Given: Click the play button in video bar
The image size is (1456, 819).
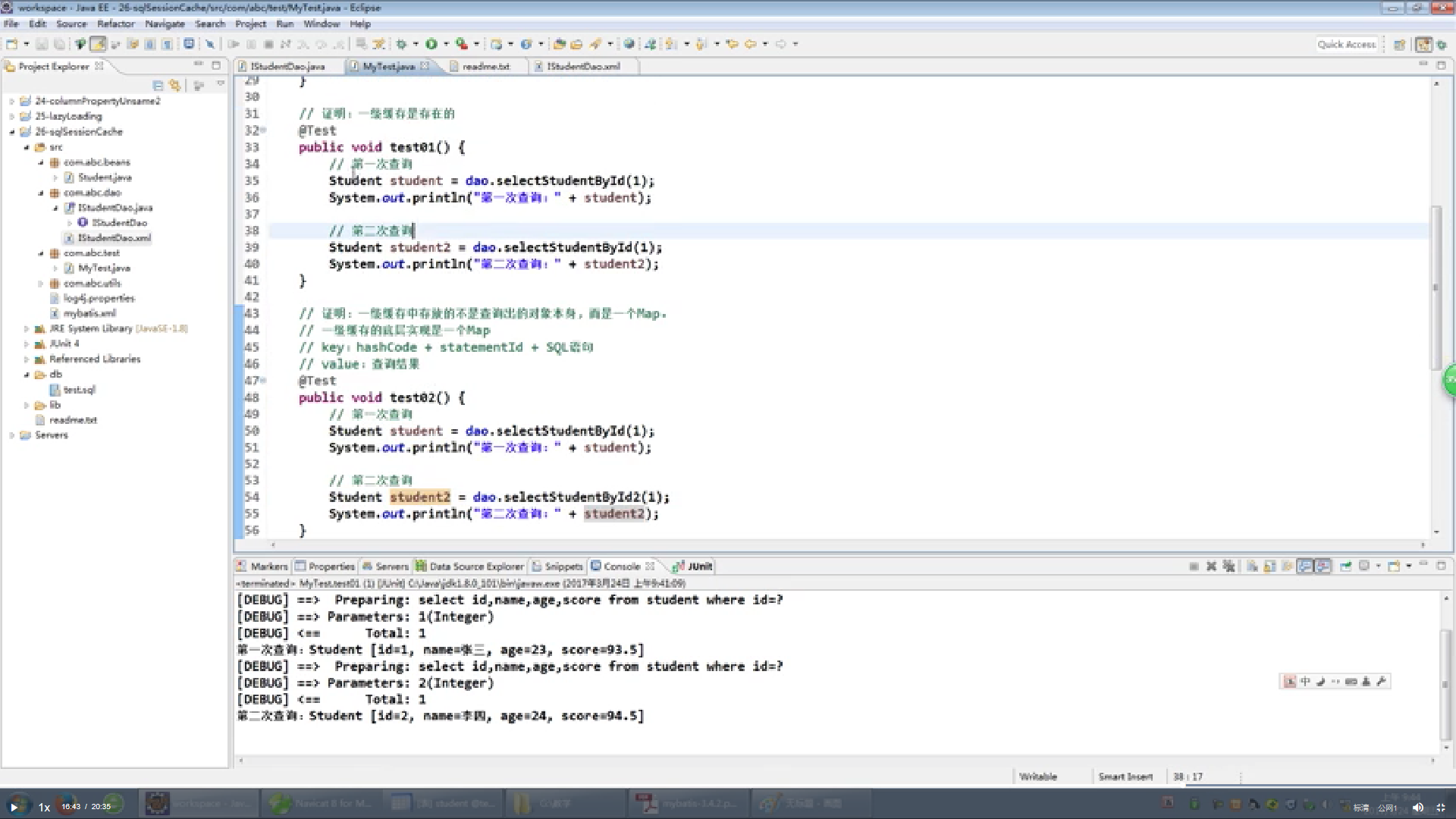Looking at the screenshot, I should tap(14, 807).
